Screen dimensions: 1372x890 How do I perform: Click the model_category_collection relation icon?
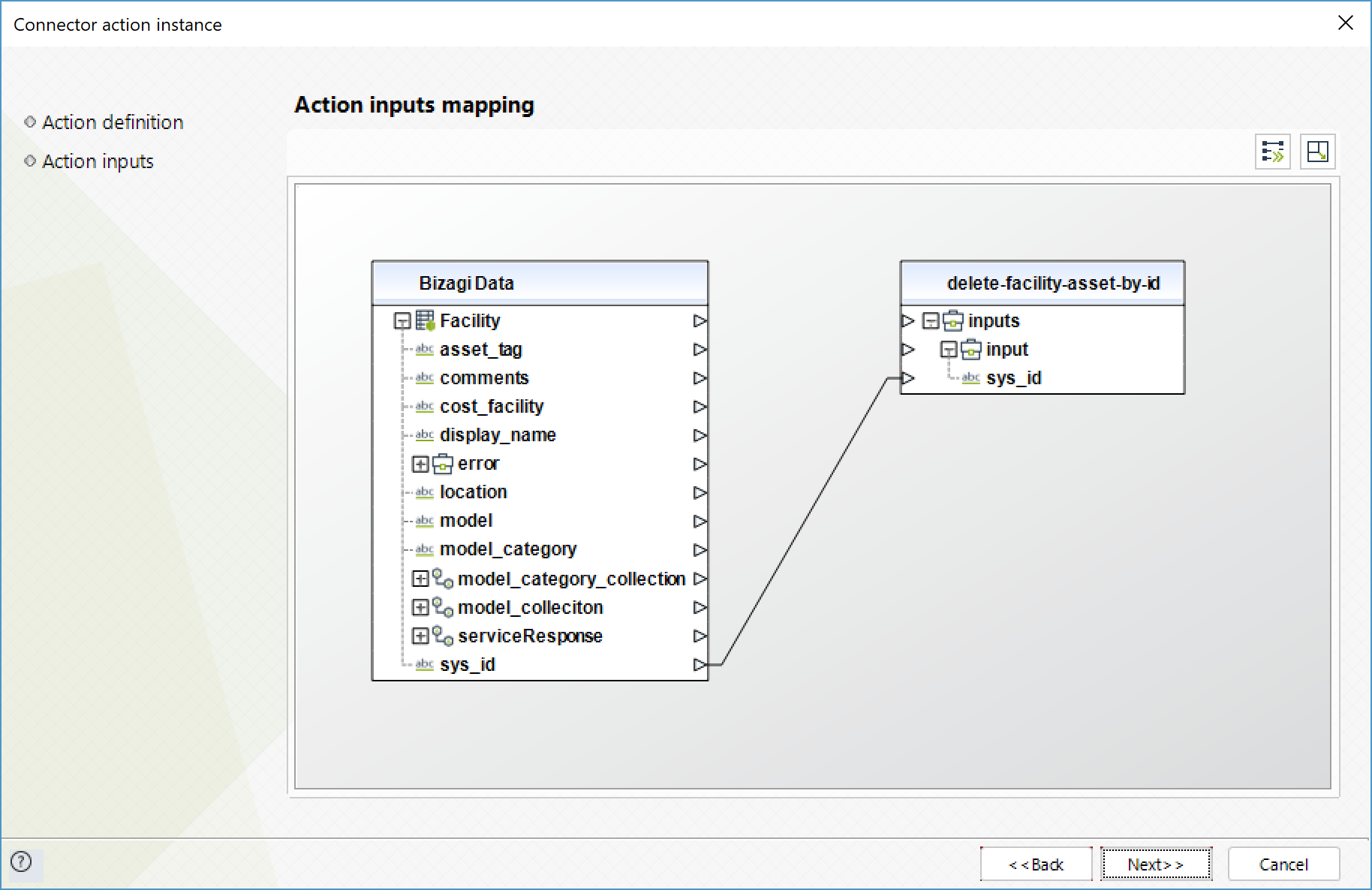[x=443, y=579]
